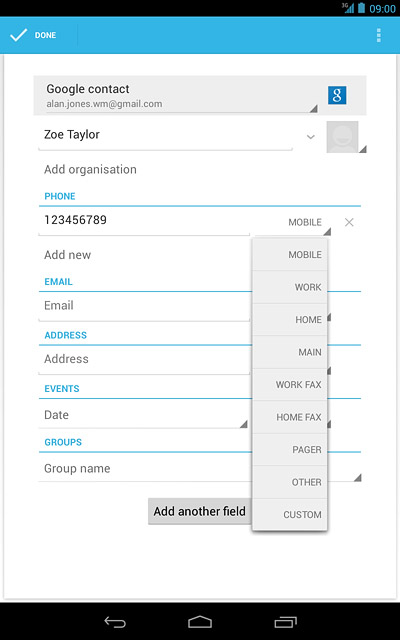Focus the Email input field

tap(144, 306)
